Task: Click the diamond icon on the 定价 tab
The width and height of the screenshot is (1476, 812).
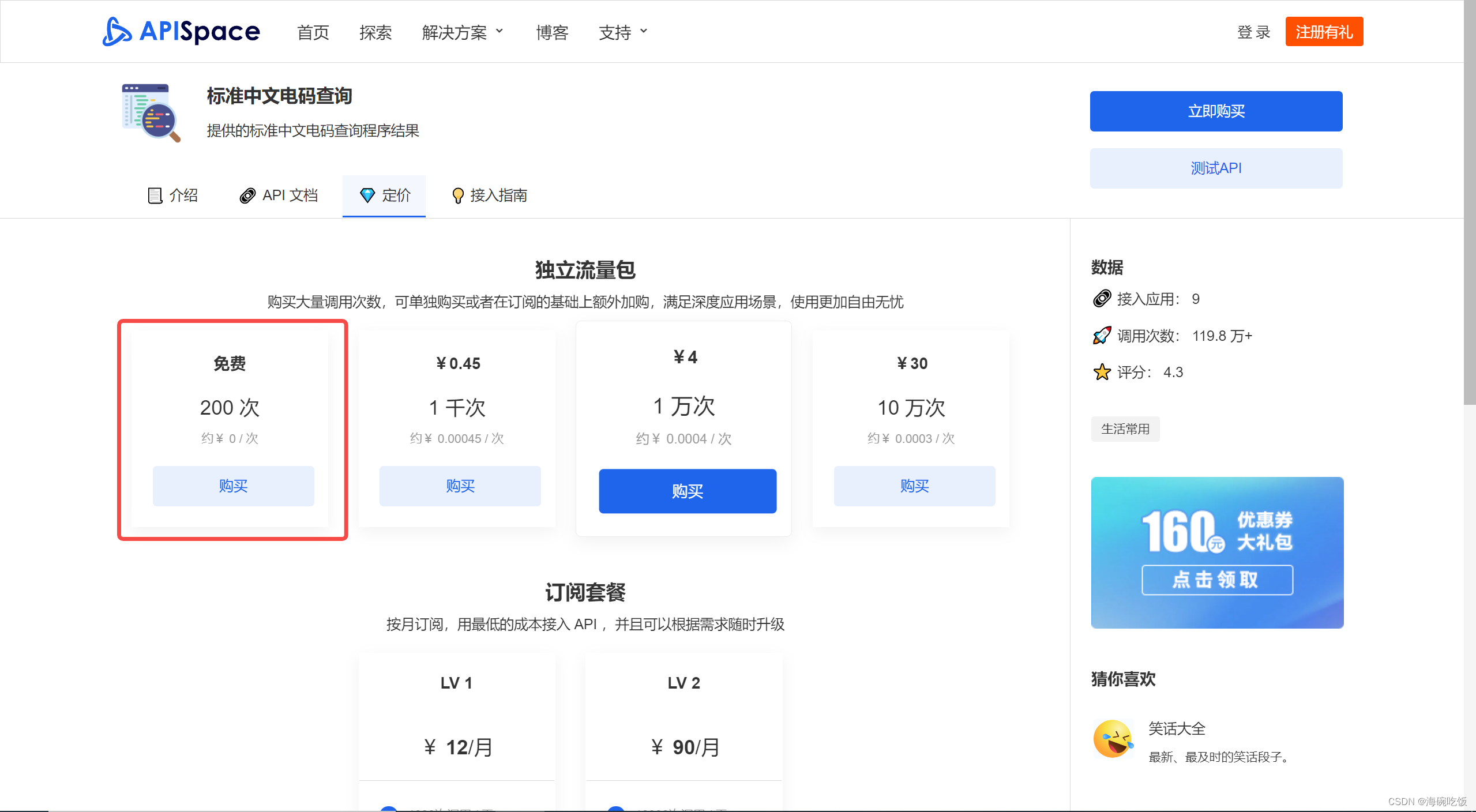Action: 368,195
